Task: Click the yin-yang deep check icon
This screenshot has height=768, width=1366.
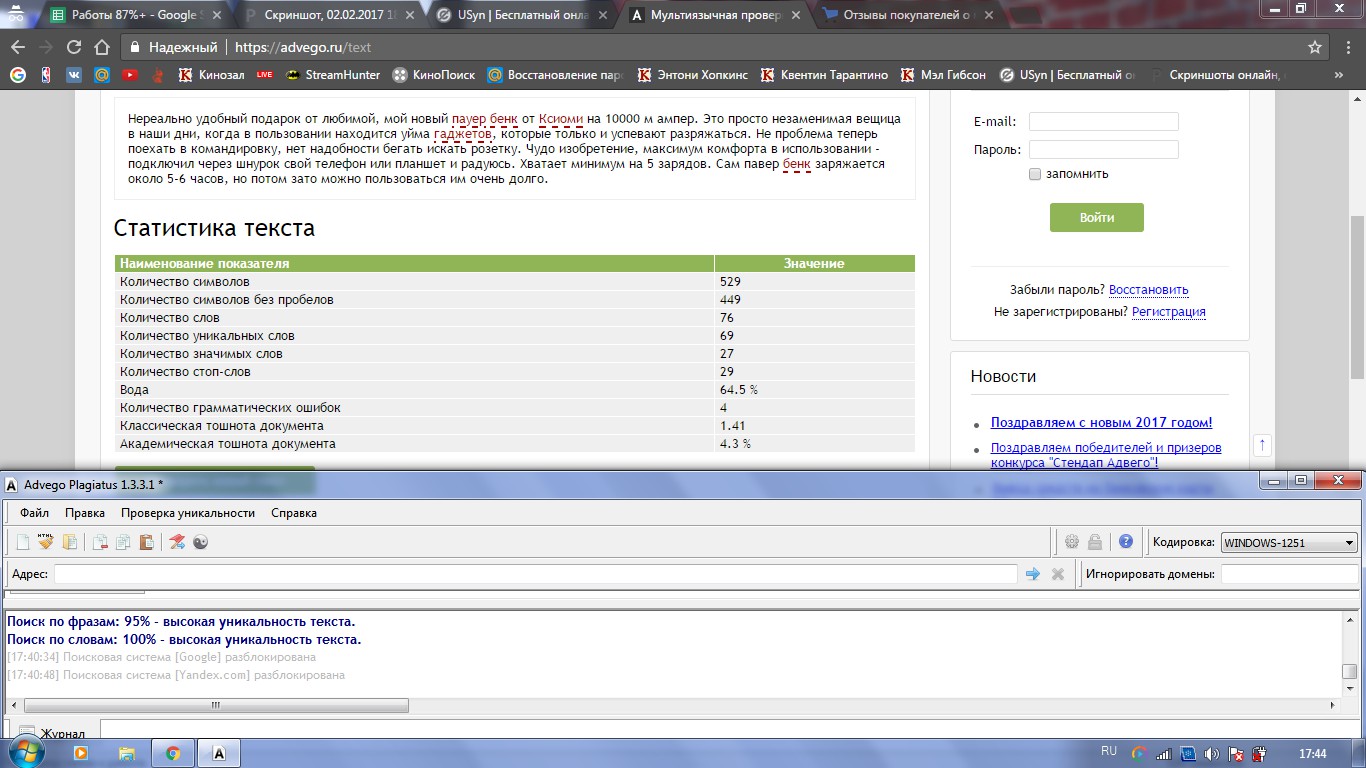Action: point(200,542)
